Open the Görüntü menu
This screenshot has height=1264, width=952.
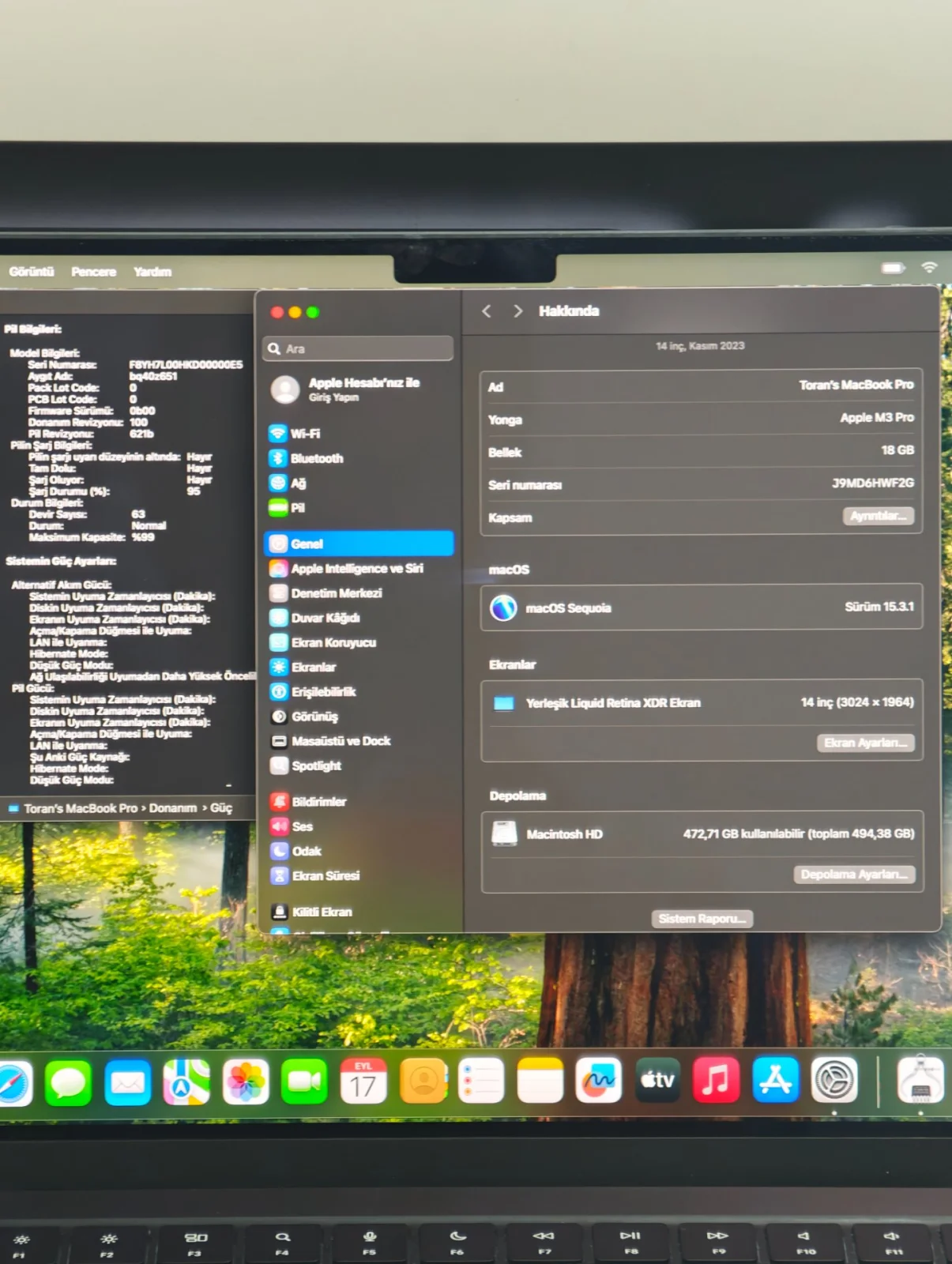(32, 272)
